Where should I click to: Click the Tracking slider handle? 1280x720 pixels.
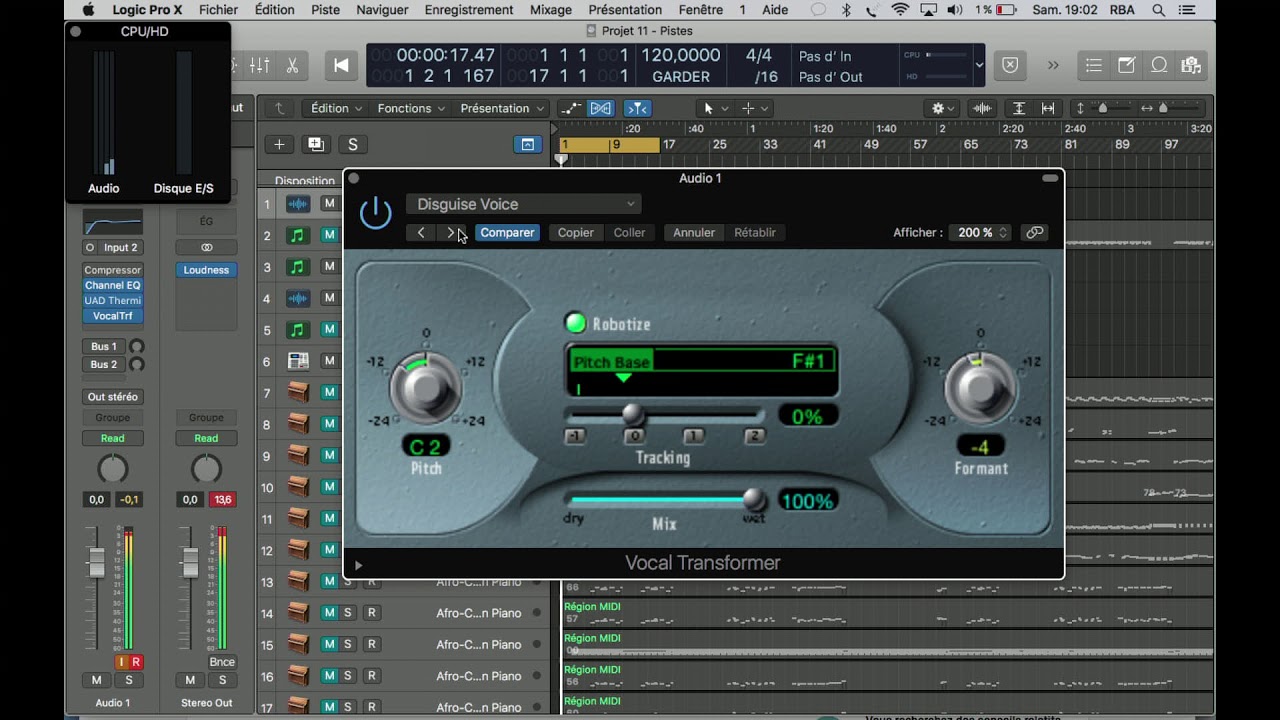click(632, 414)
